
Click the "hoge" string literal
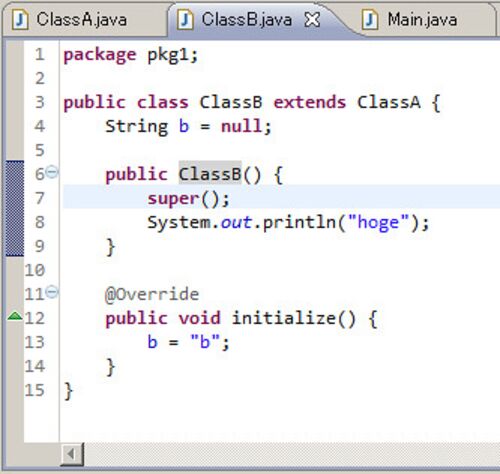tap(378, 222)
